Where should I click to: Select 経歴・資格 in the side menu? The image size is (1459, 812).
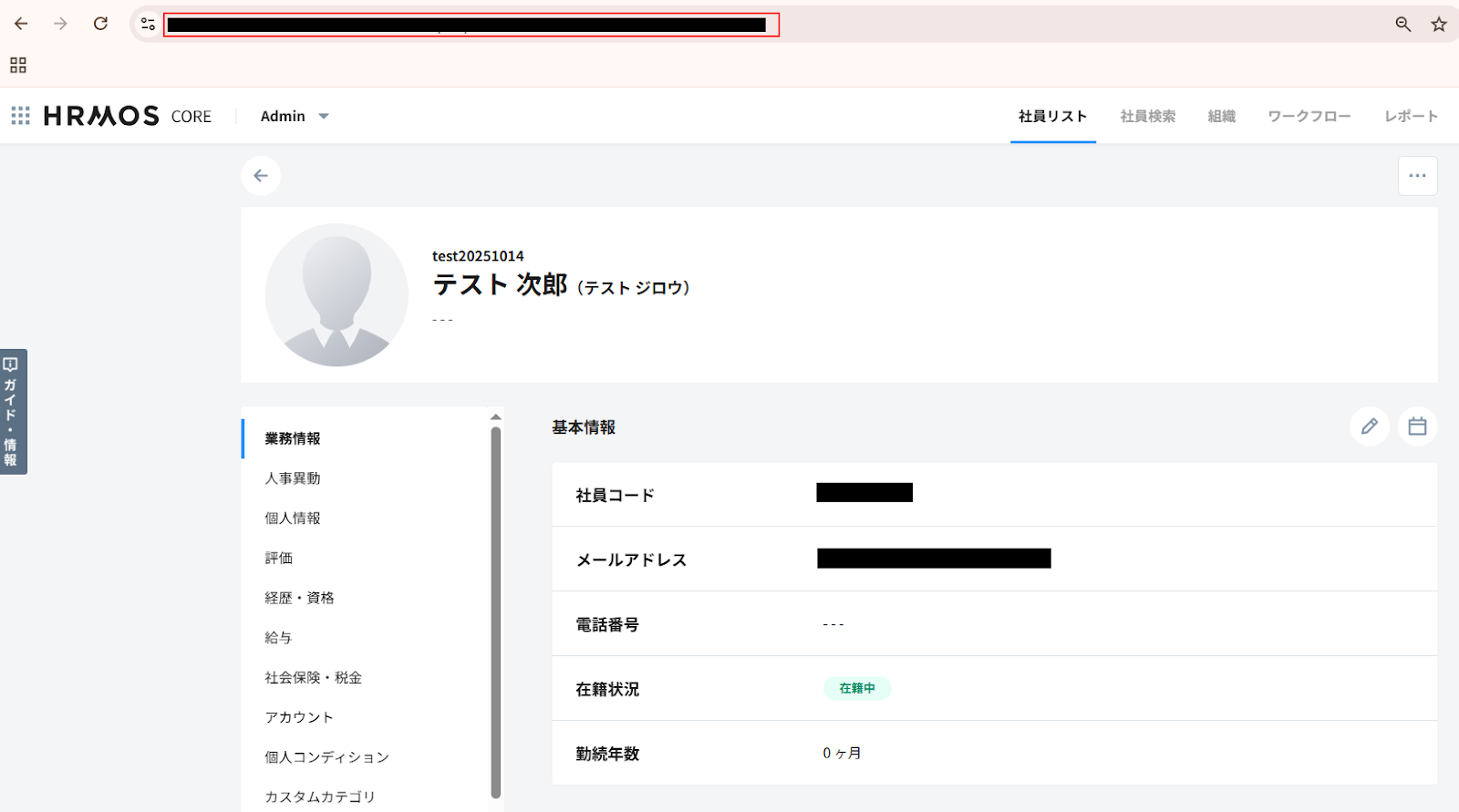click(300, 598)
